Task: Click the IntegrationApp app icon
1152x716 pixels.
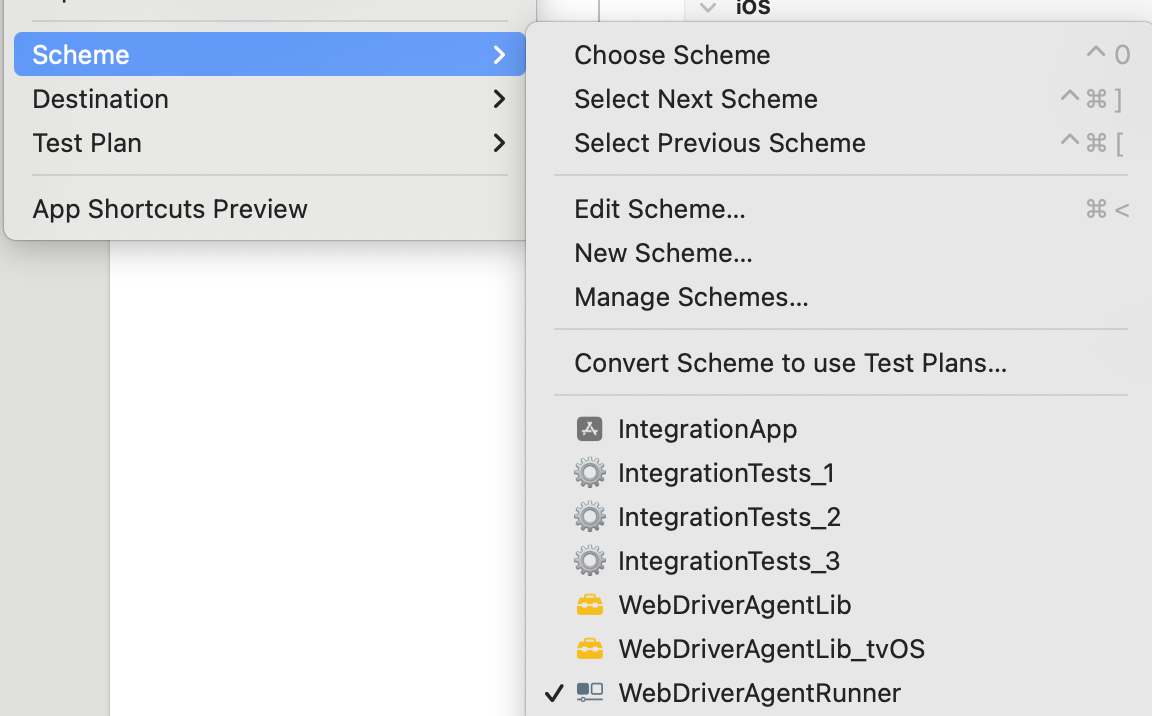Action: tap(590, 429)
